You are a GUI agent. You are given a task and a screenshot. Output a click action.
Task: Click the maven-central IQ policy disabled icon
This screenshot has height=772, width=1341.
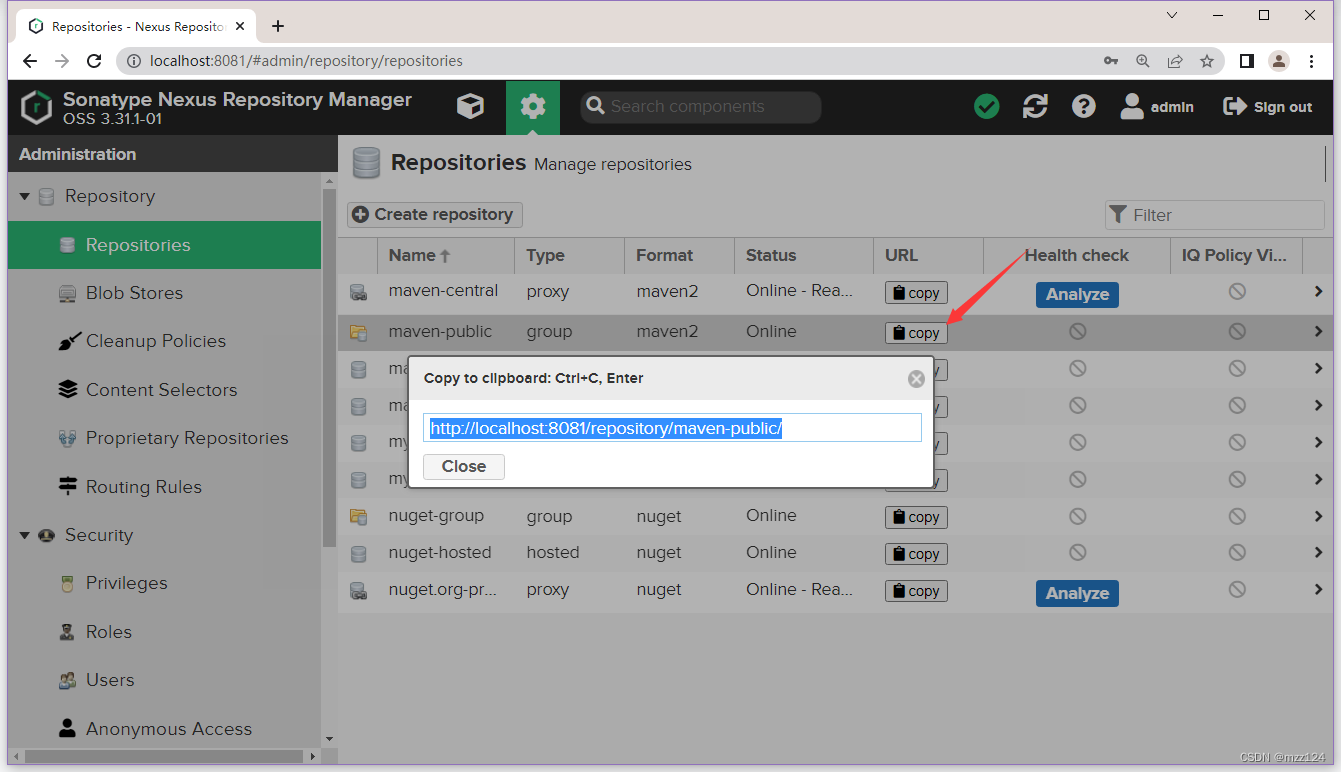click(x=1237, y=291)
